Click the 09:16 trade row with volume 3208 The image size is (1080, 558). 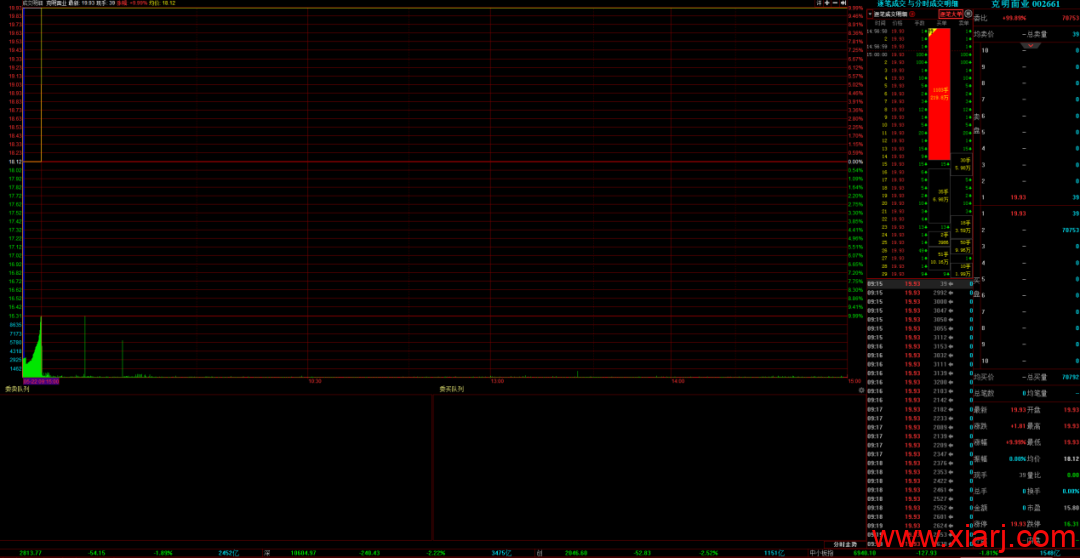coord(920,382)
